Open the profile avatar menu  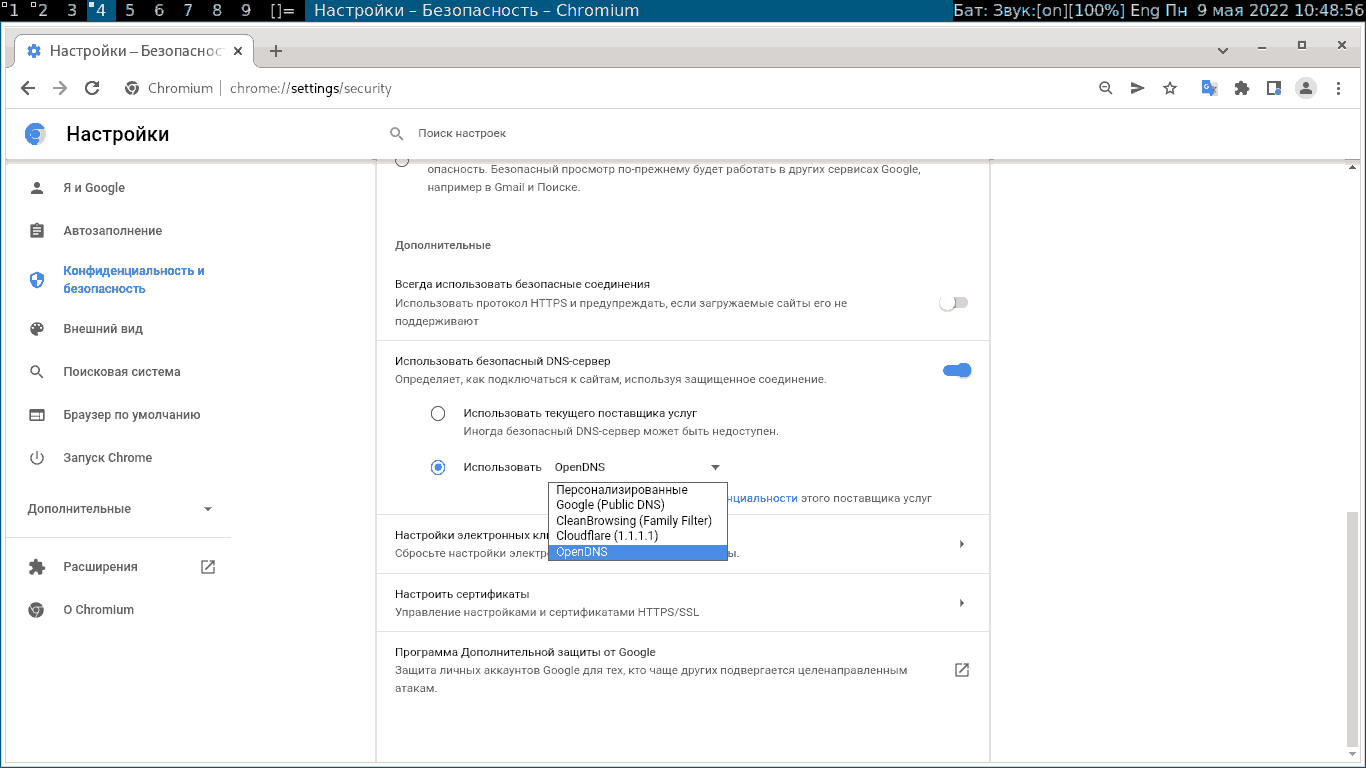1306,88
